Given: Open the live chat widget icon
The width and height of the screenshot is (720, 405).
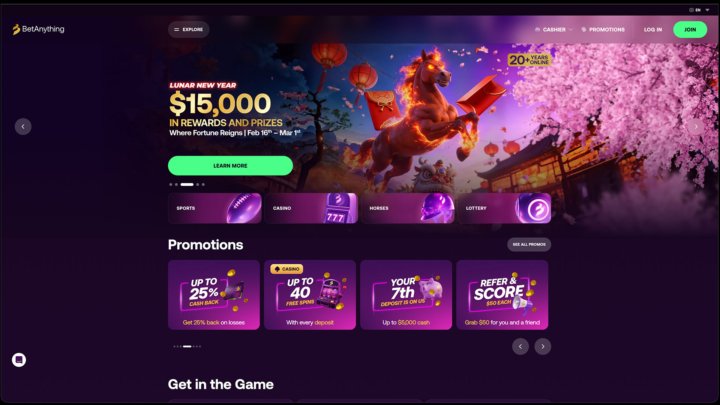Looking at the screenshot, I should pos(19,360).
